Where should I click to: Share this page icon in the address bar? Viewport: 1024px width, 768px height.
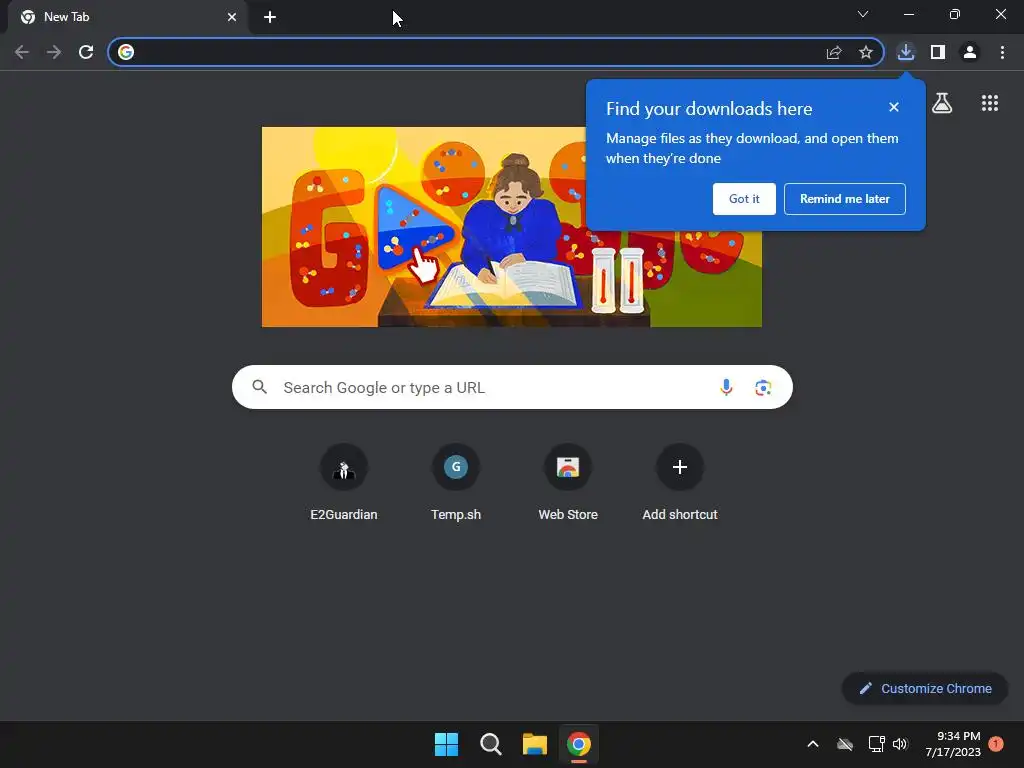pos(834,52)
